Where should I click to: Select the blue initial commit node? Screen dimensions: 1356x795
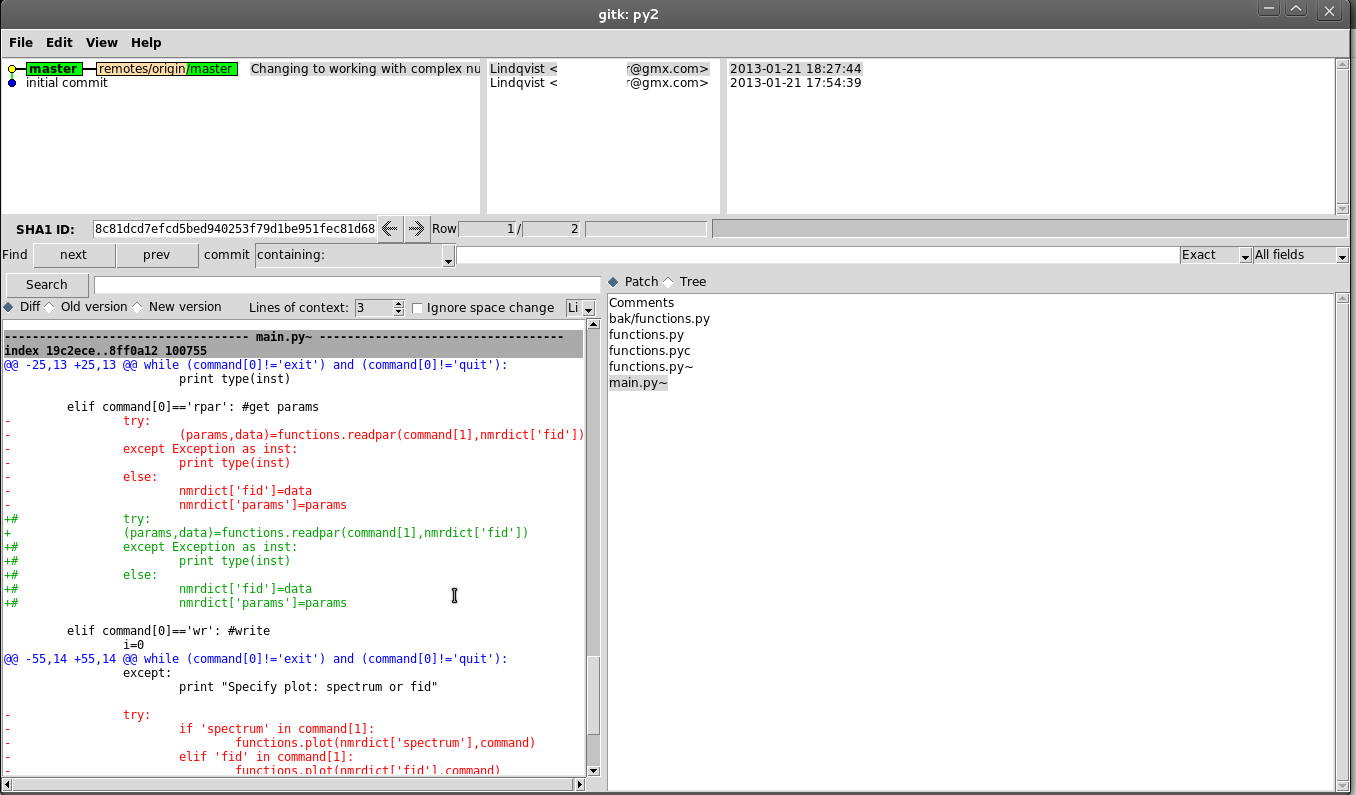12,83
